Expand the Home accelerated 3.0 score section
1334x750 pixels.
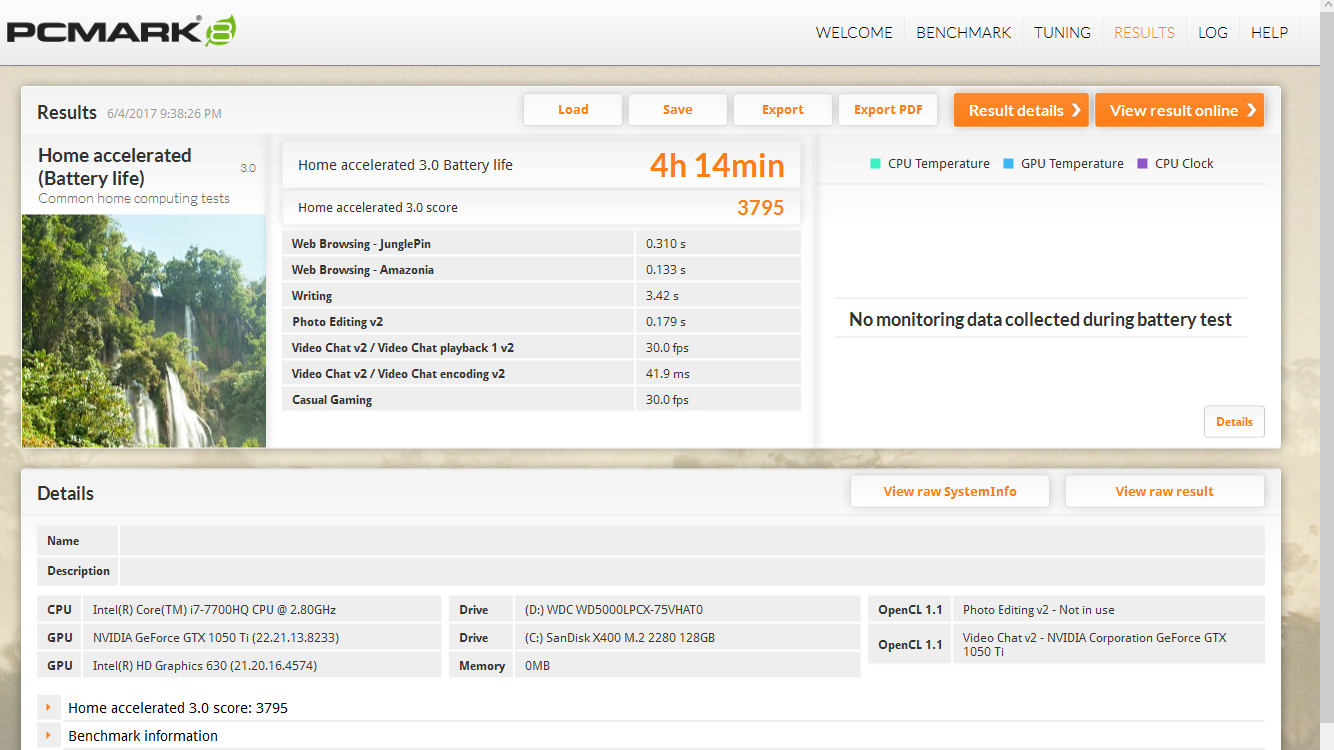point(48,708)
